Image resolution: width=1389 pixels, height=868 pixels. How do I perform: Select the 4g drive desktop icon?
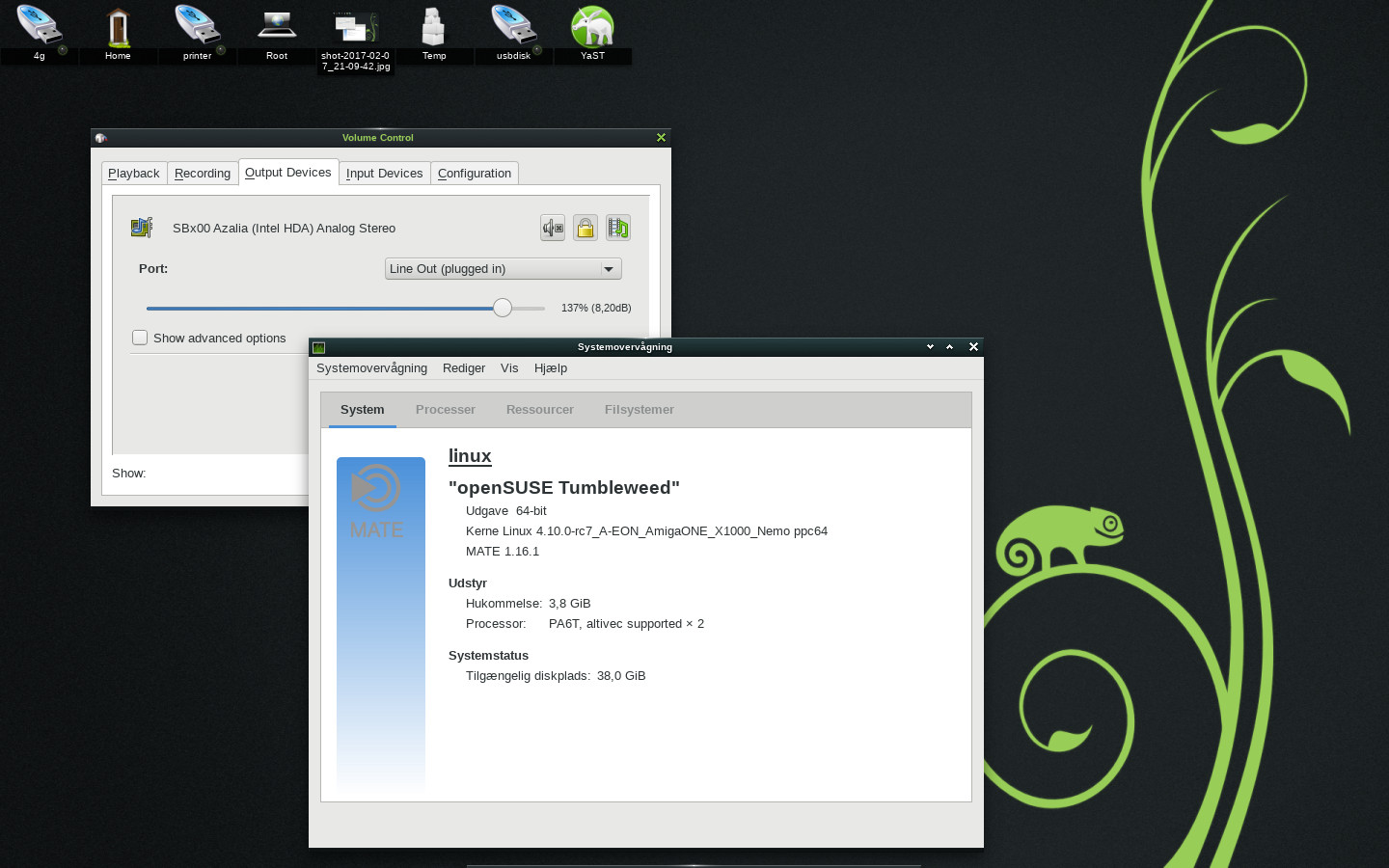40,29
